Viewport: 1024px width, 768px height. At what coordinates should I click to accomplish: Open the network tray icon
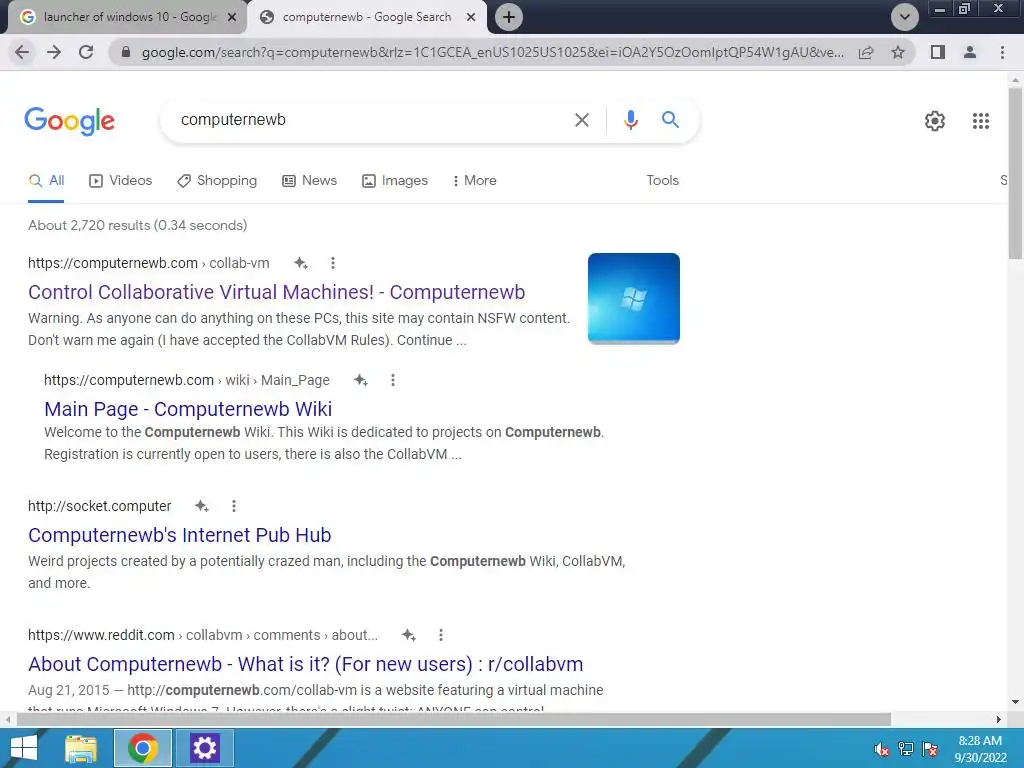tap(906, 749)
